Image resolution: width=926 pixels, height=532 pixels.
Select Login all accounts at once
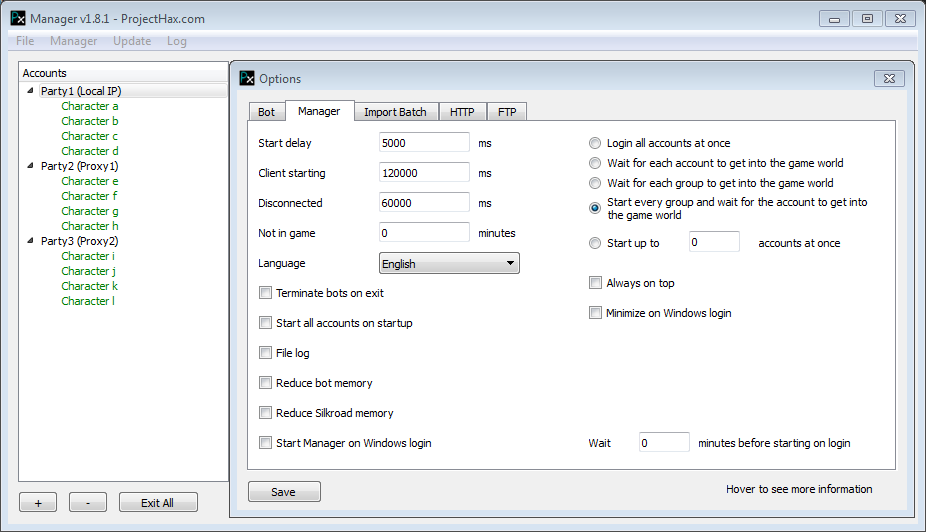(596, 143)
